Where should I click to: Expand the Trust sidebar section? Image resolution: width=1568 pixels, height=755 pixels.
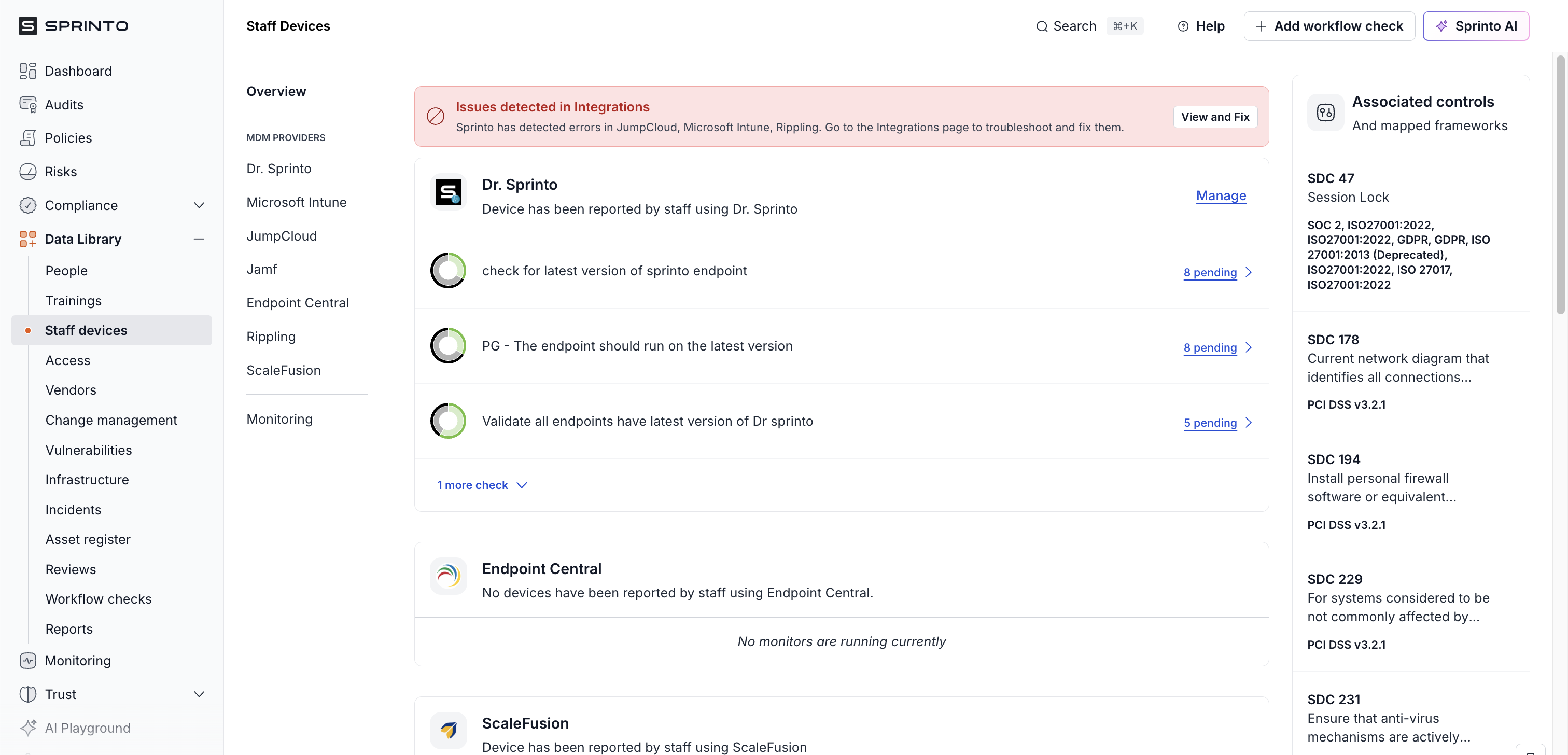199,694
